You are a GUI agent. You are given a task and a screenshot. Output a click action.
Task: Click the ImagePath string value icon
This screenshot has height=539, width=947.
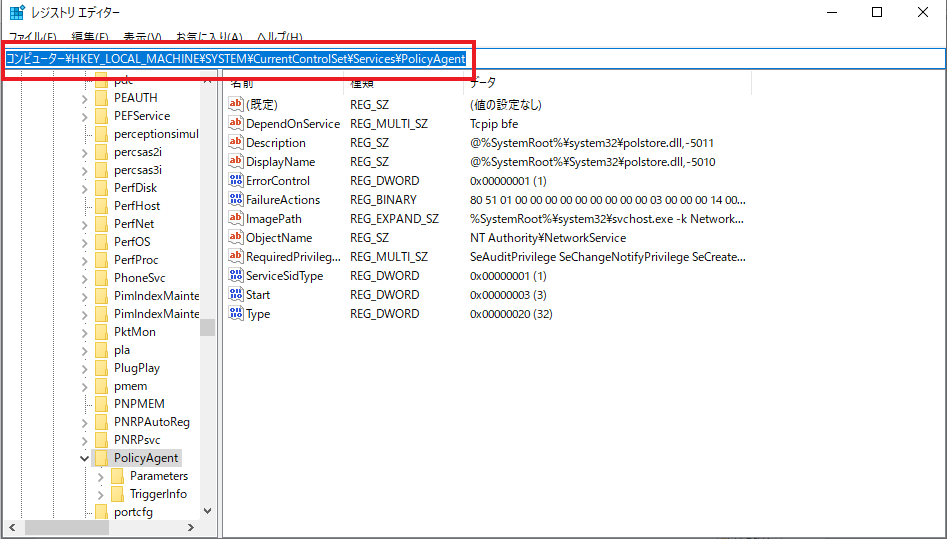click(x=236, y=219)
